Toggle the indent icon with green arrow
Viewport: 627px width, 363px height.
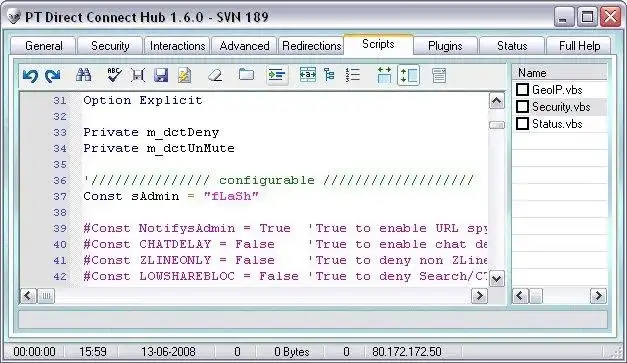pyautogui.click(x=277, y=75)
